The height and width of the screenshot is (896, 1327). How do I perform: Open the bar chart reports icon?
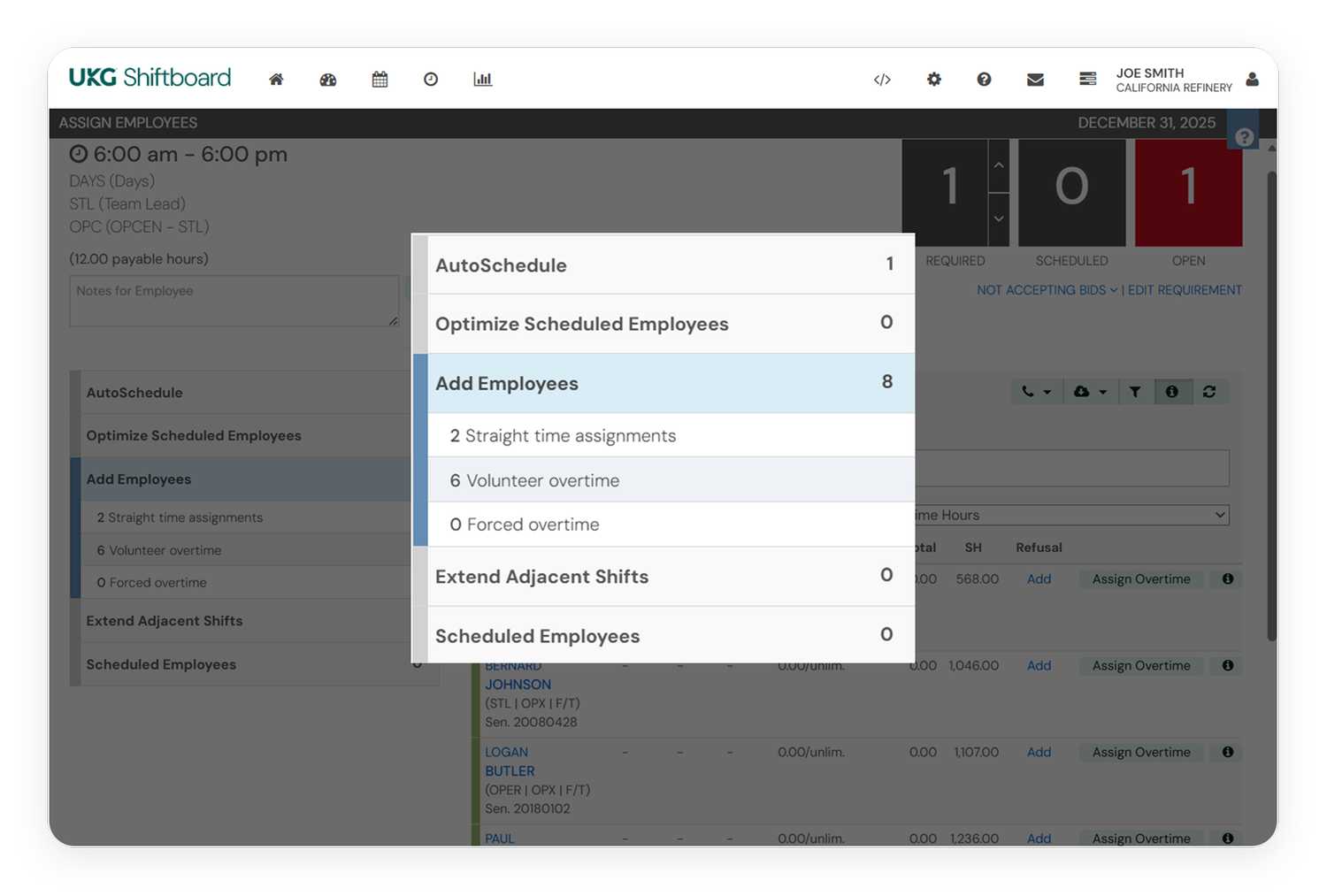483,80
